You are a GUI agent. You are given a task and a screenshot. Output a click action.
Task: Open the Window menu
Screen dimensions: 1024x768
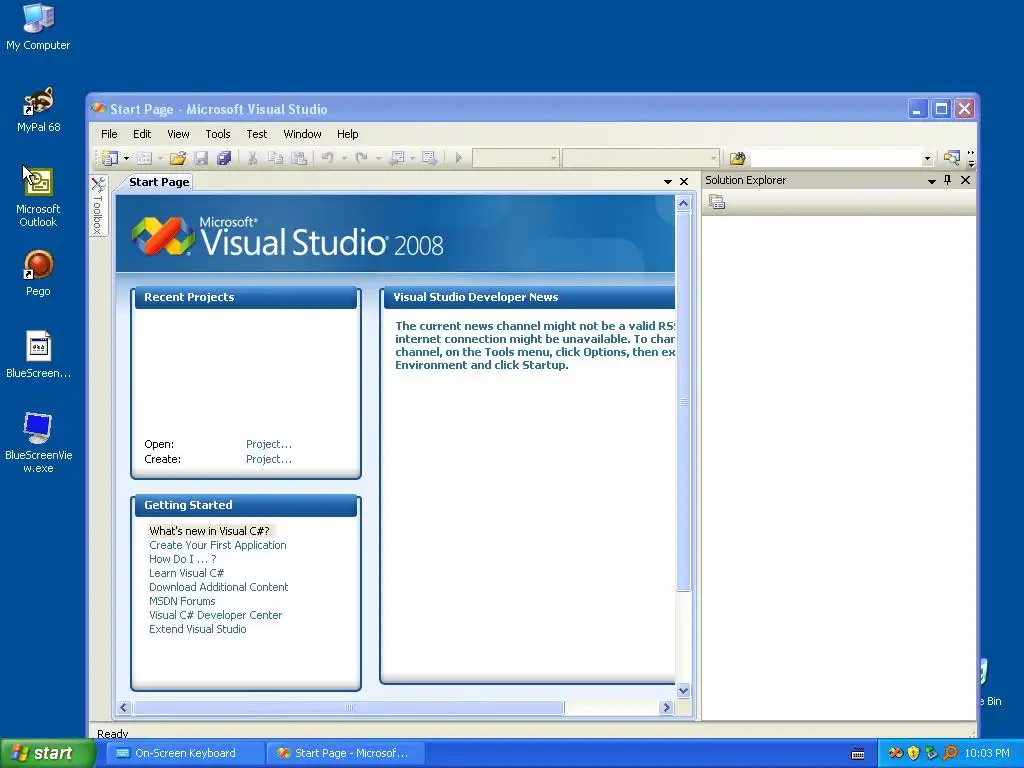click(x=302, y=134)
